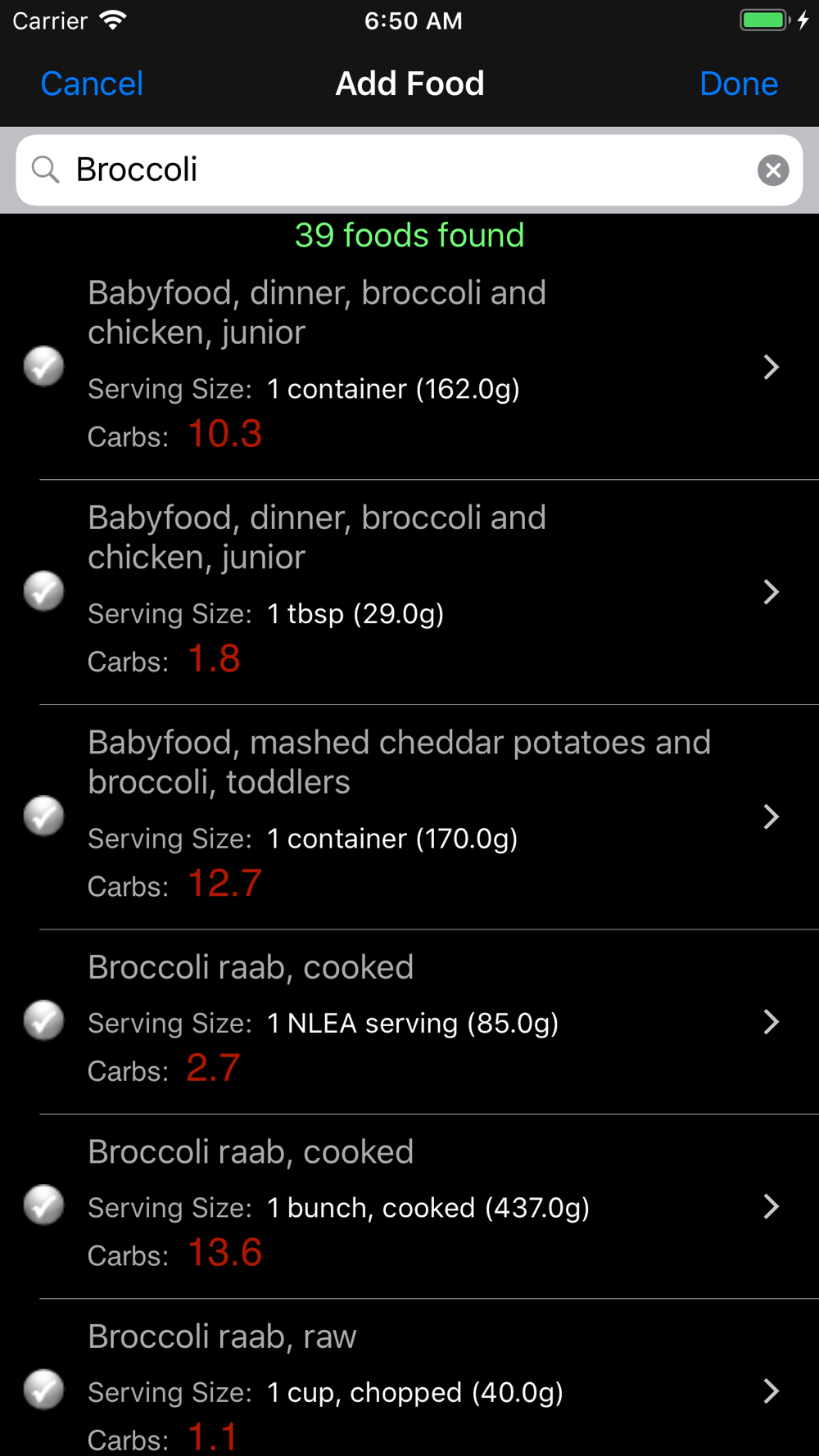The width and height of the screenshot is (819, 1456).
Task: Open chevron for 1 bunch, cooked (437.0g)
Action: pyautogui.click(x=770, y=1206)
